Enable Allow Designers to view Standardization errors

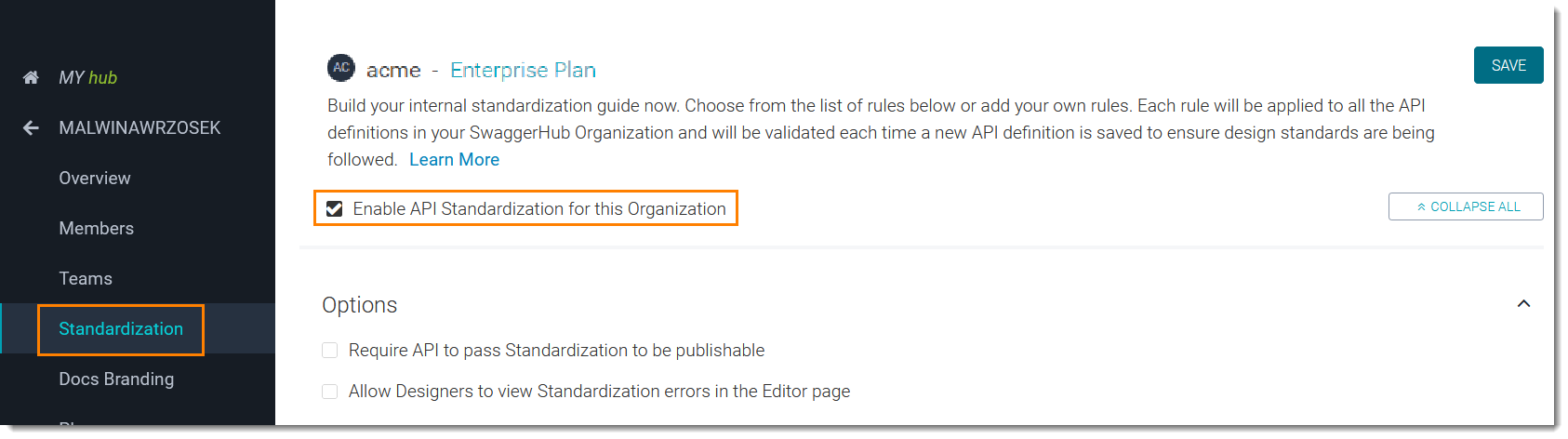330,392
